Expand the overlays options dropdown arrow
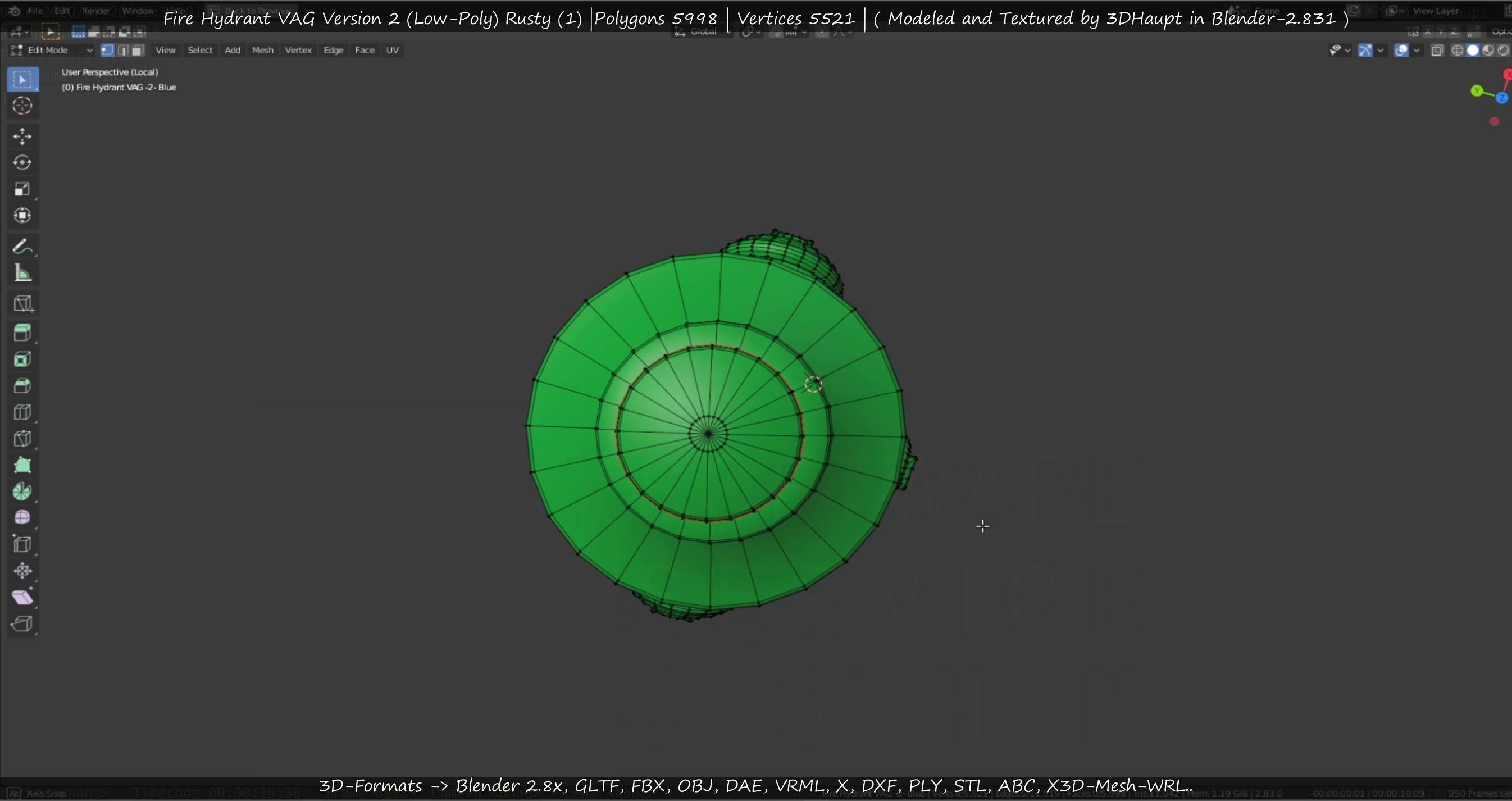1512x801 pixels. (1417, 51)
